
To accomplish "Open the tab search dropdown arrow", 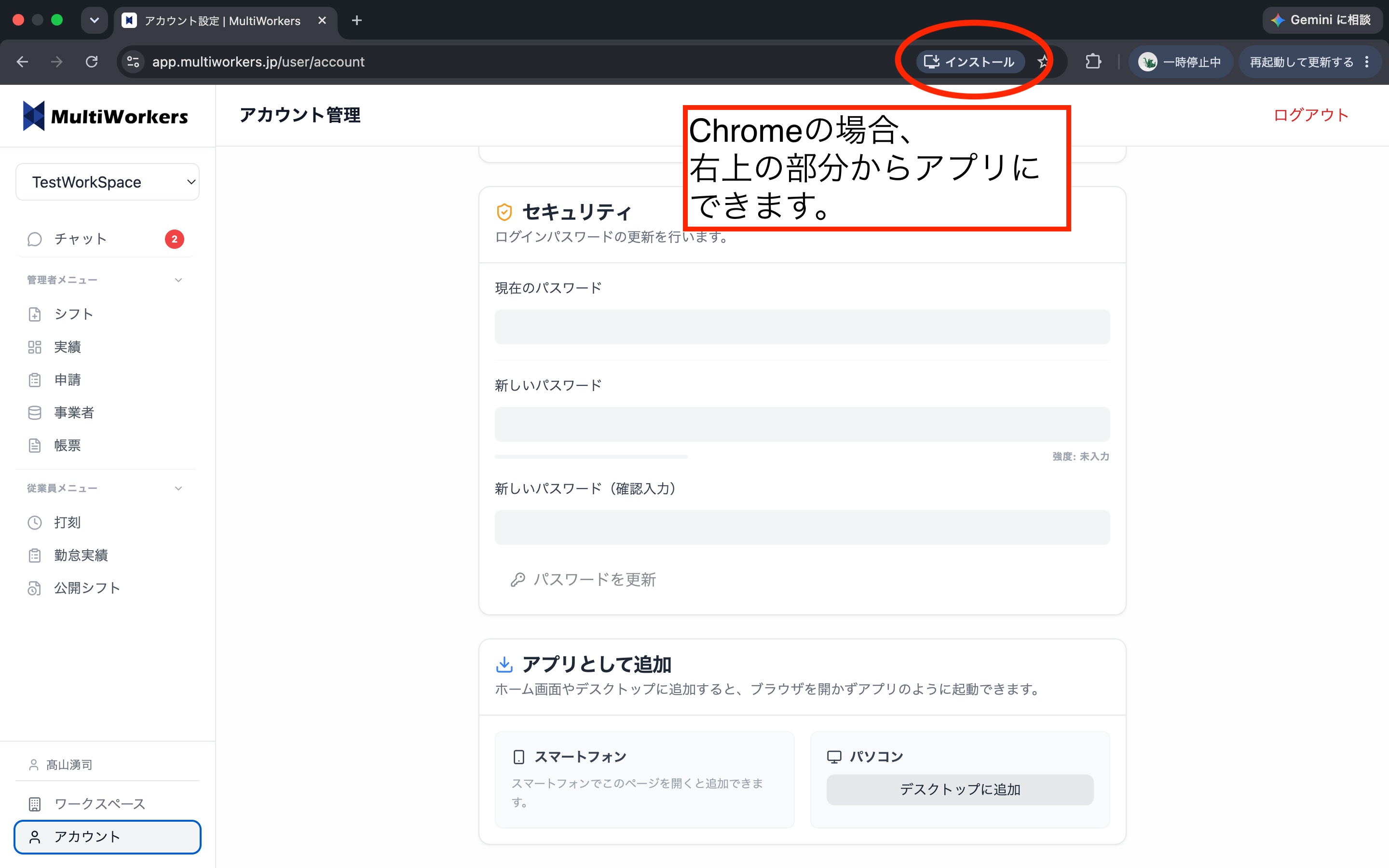I will coord(94,20).
